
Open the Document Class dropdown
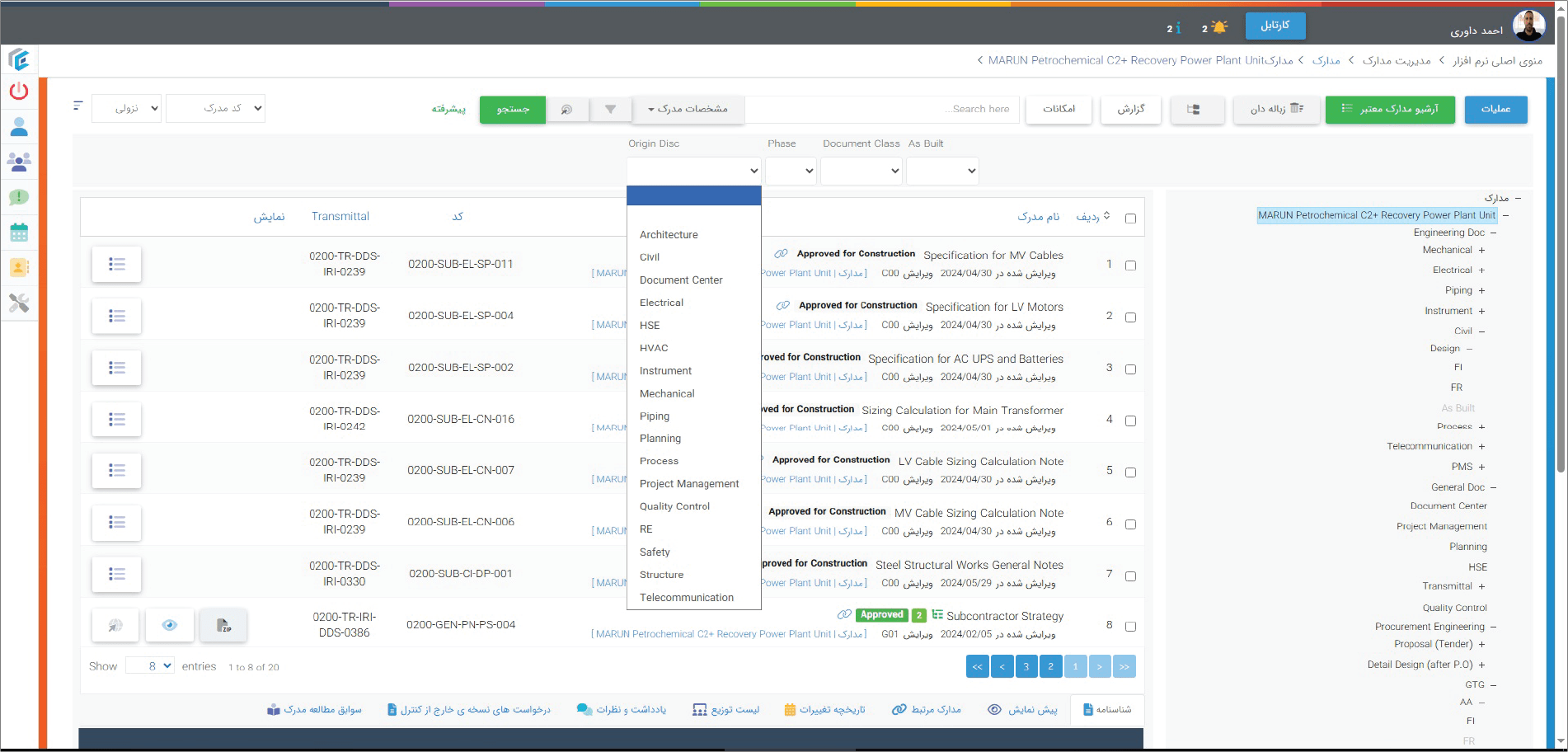861,171
